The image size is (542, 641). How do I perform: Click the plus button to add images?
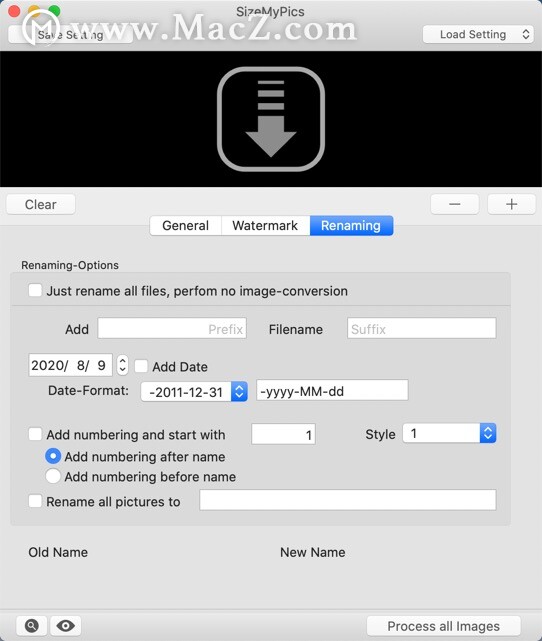511,204
